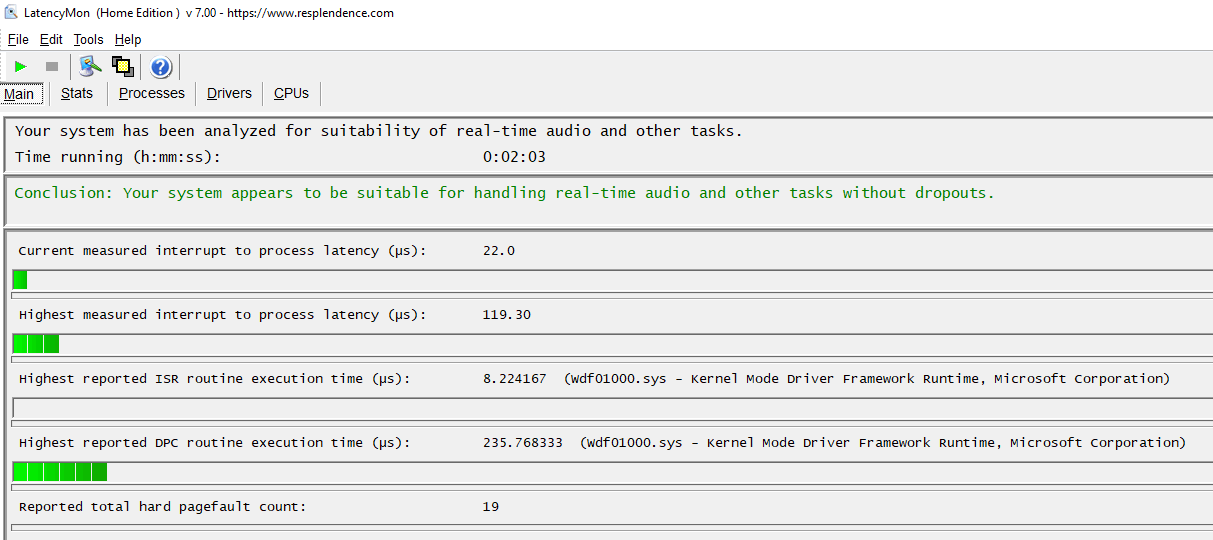Open help via blue question mark icon
This screenshot has width=1213, height=540.
click(161, 67)
